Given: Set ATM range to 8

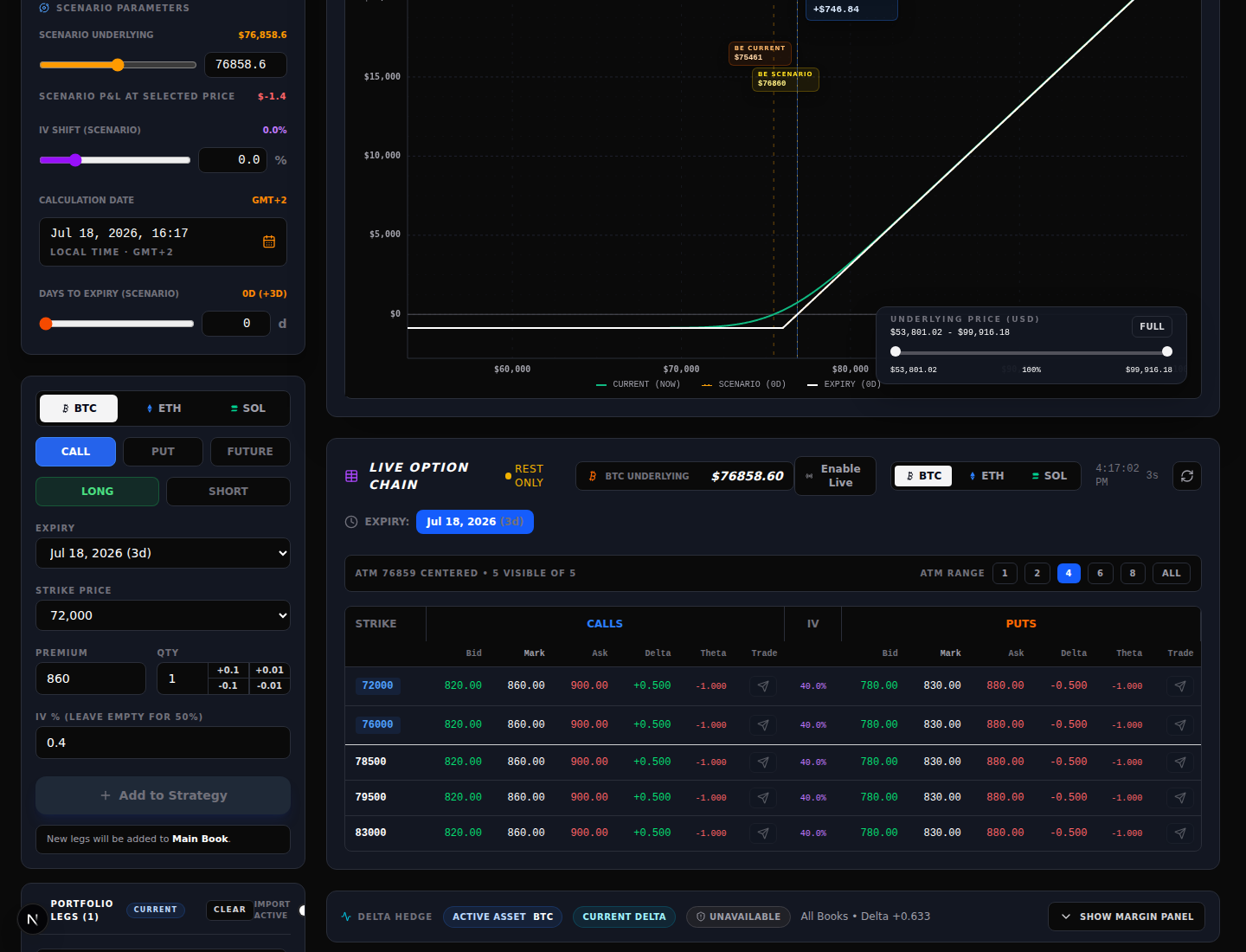Looking at the screenshot, I should (x=1133, y=573).
